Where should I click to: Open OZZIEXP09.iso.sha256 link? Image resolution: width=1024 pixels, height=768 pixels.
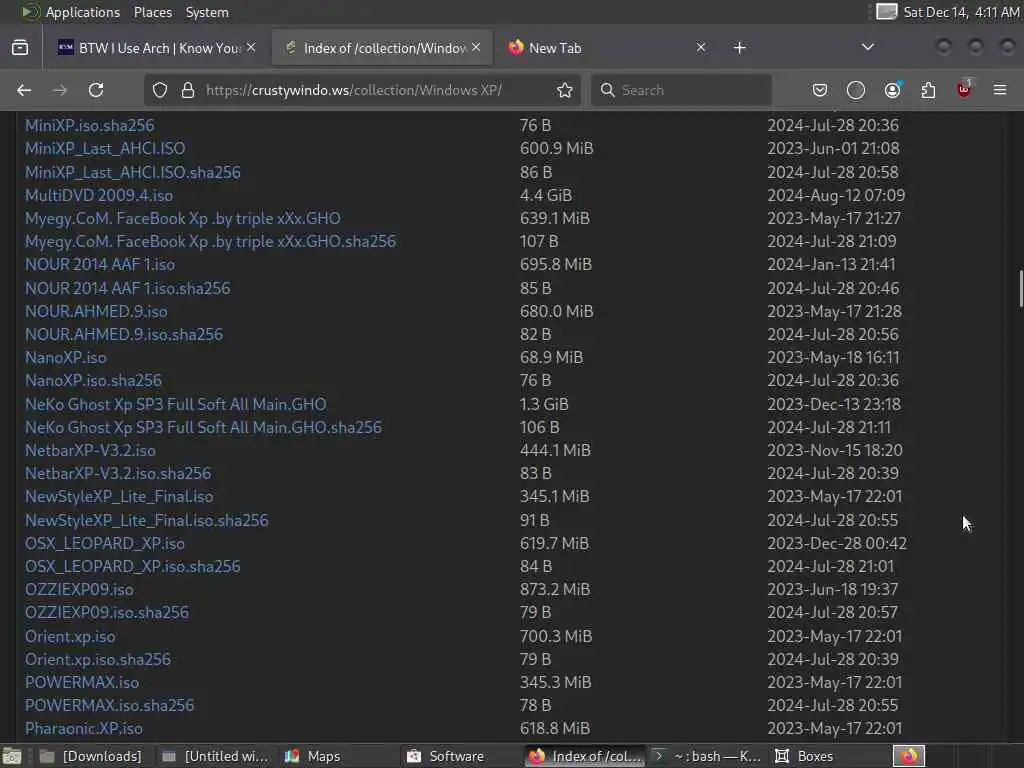[106, 612]
